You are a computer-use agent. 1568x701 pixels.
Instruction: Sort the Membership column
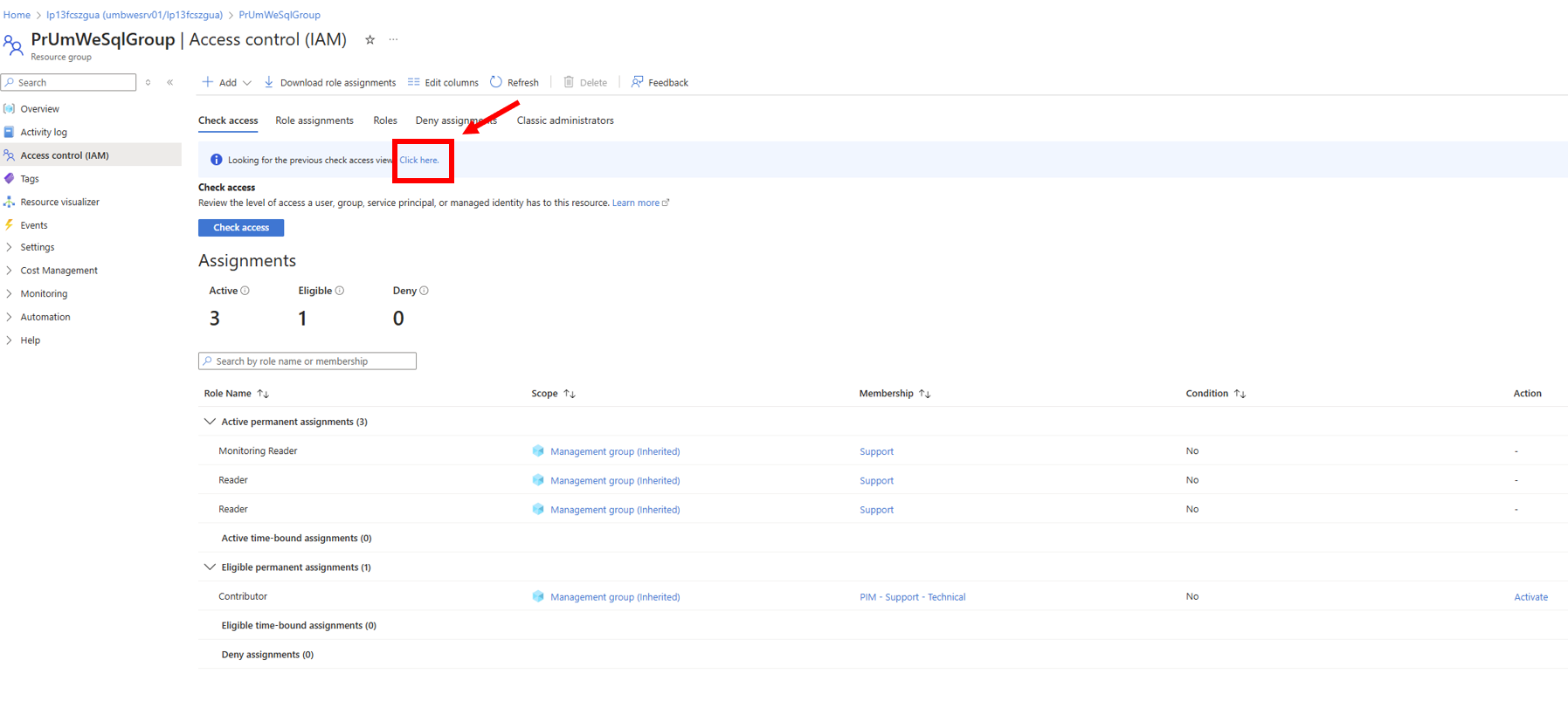[x=925, y=394]
